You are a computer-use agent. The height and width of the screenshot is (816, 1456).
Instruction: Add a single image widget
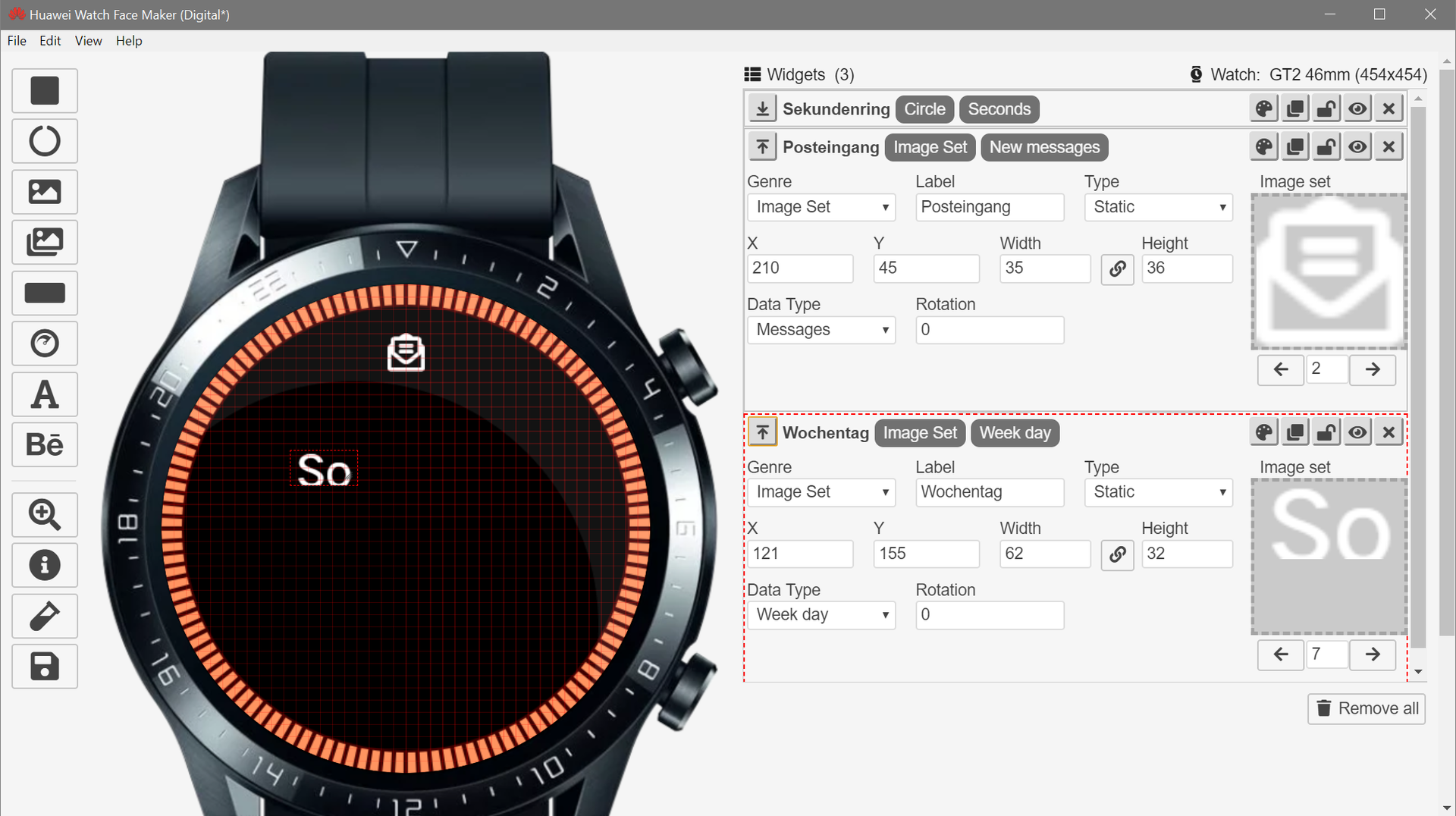point(45,192)
